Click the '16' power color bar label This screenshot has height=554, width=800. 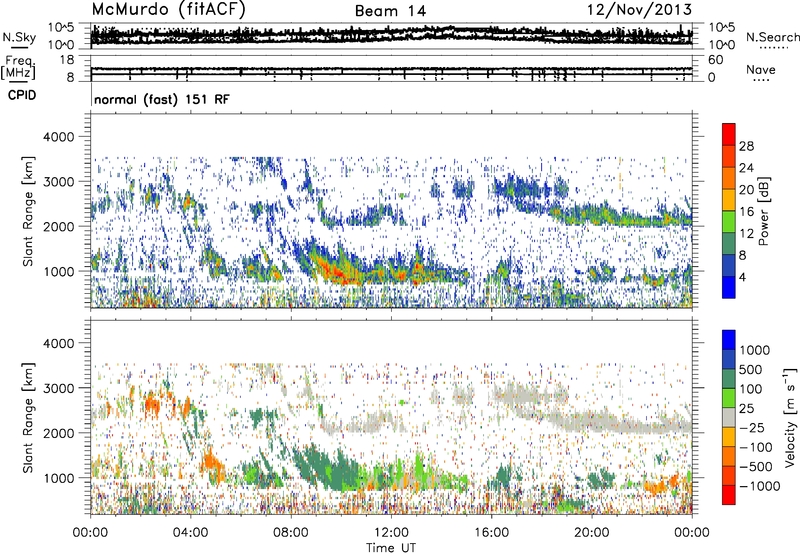pos(746,212)
